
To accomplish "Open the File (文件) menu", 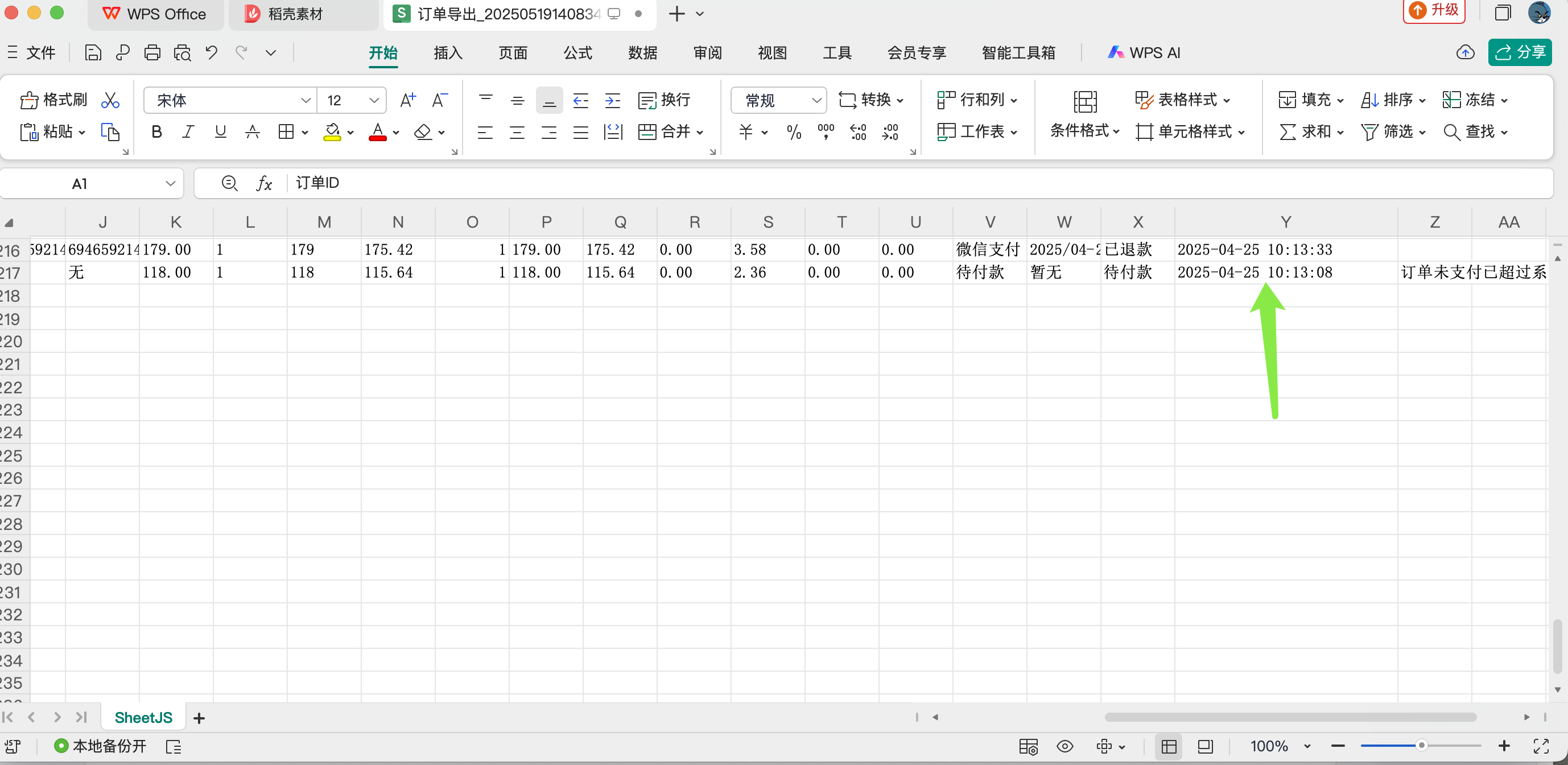I will tap(32, 53).
